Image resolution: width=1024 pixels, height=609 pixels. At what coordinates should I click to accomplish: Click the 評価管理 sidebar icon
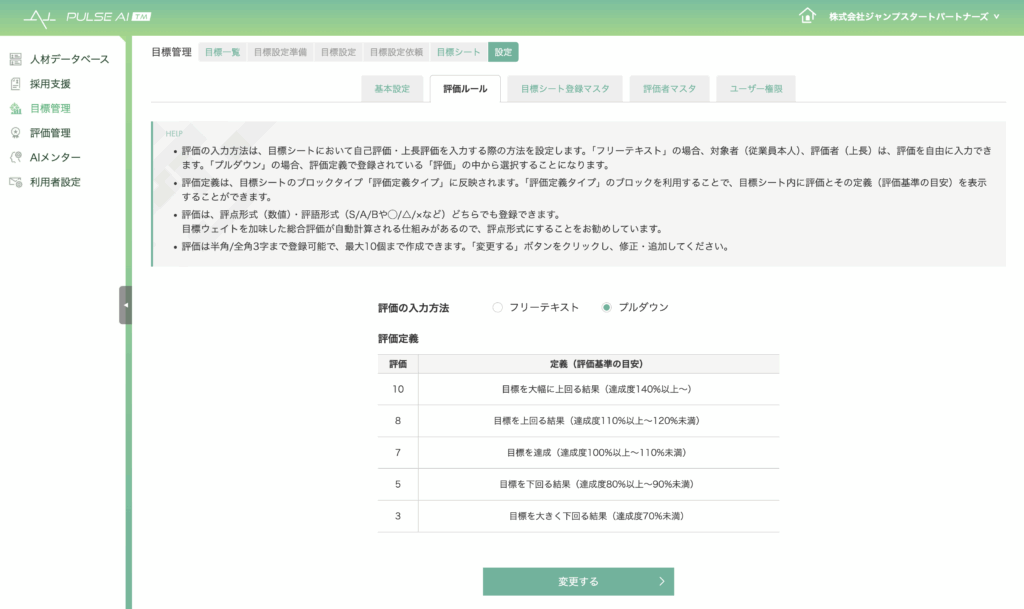coord(15,133)
